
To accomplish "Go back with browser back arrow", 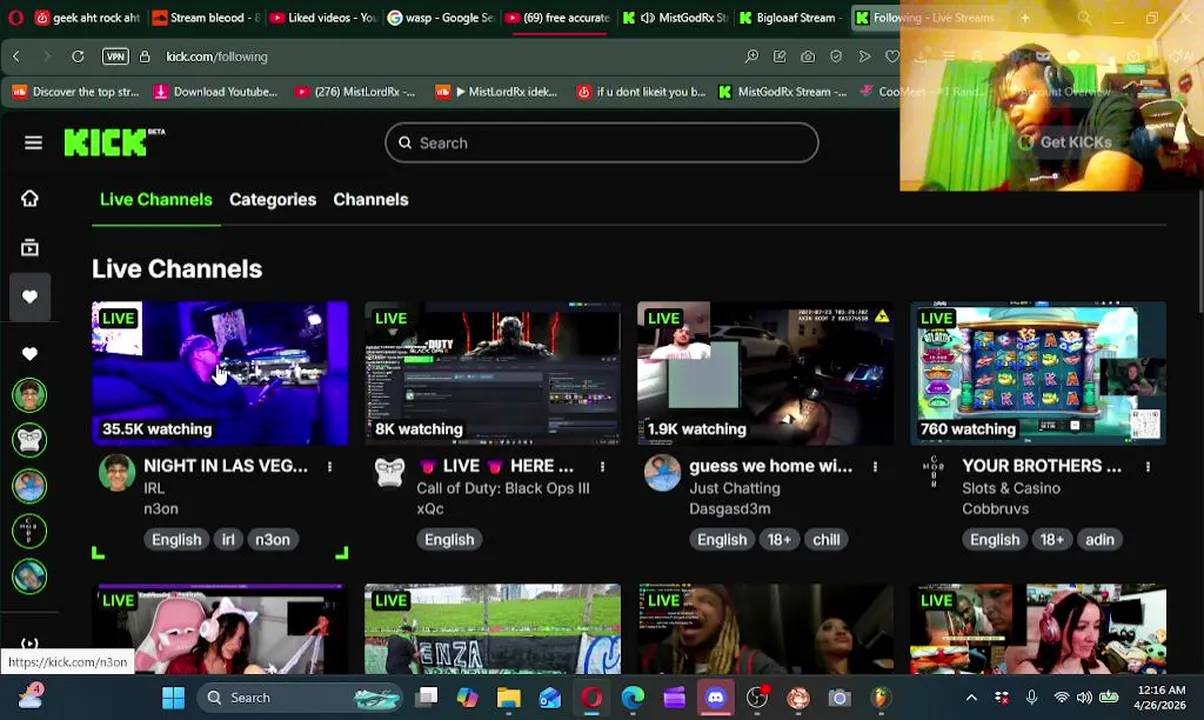I will (16, 57).
